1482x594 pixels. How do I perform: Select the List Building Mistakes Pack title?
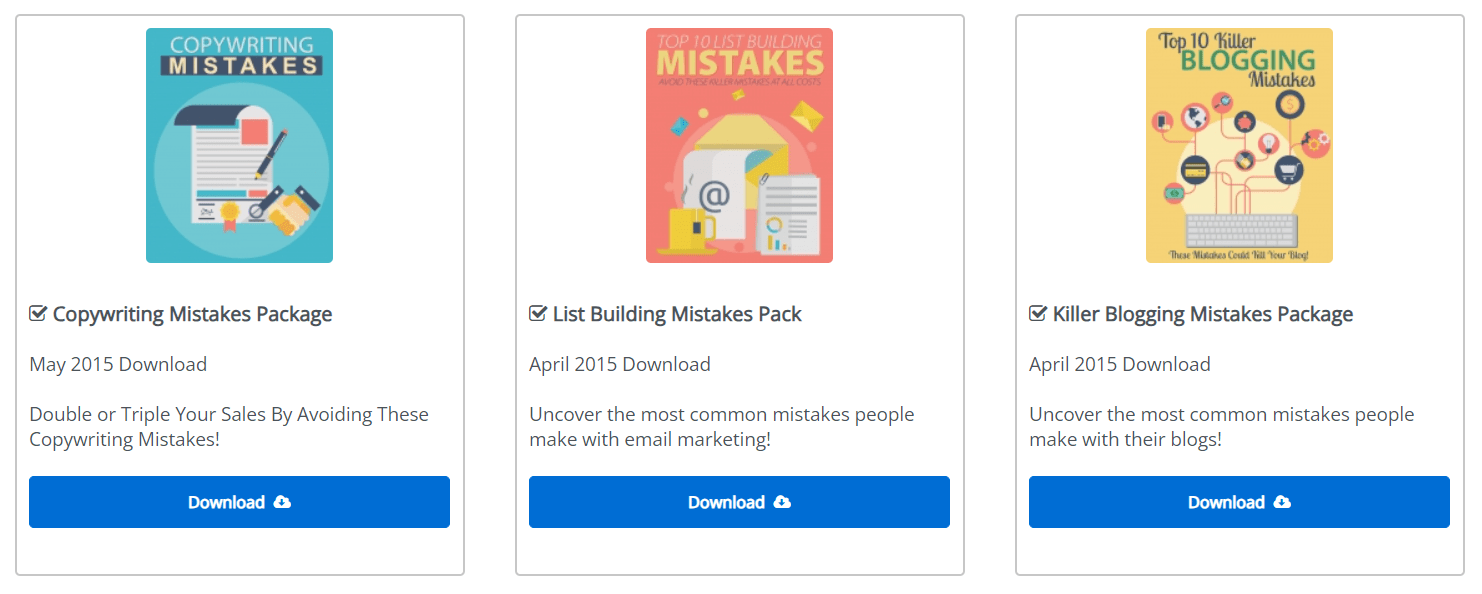(x=677, y=314)
